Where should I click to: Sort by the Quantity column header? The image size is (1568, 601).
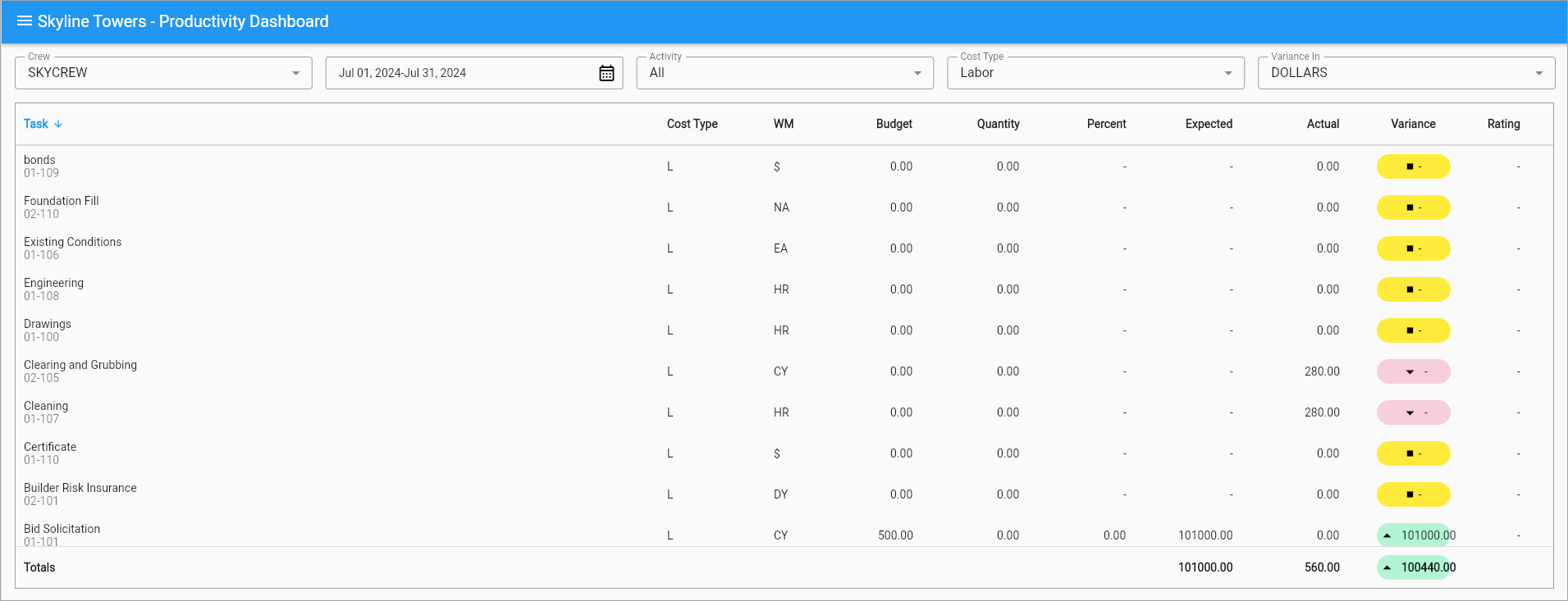(x=998, y=124)
